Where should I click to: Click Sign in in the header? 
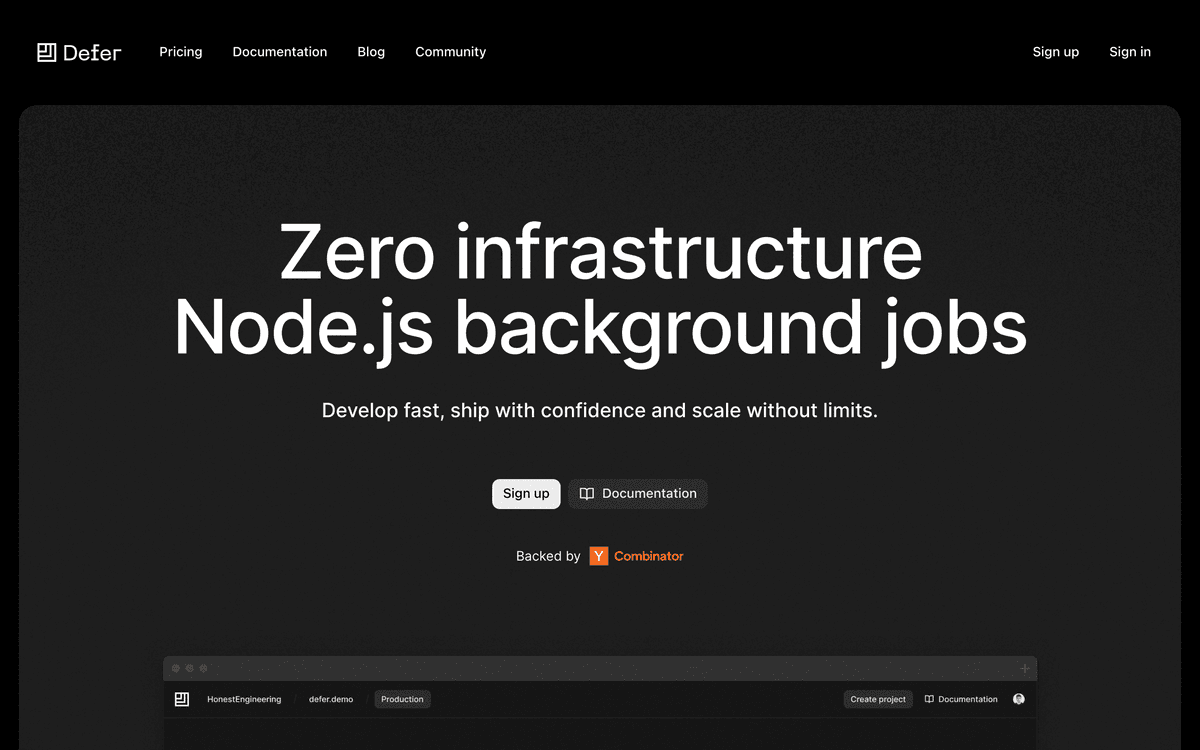coord(1130,52)
